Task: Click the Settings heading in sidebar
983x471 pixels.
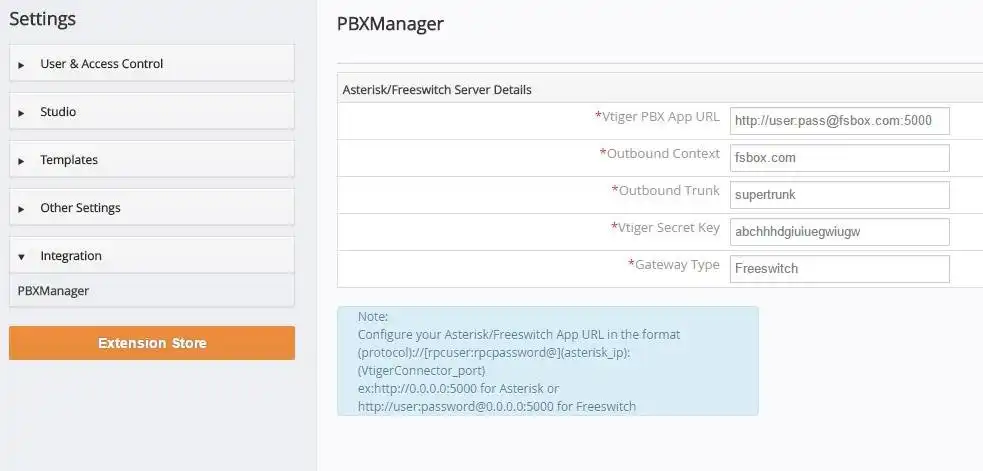Action: pyautogui.click(x=42, y=19)
